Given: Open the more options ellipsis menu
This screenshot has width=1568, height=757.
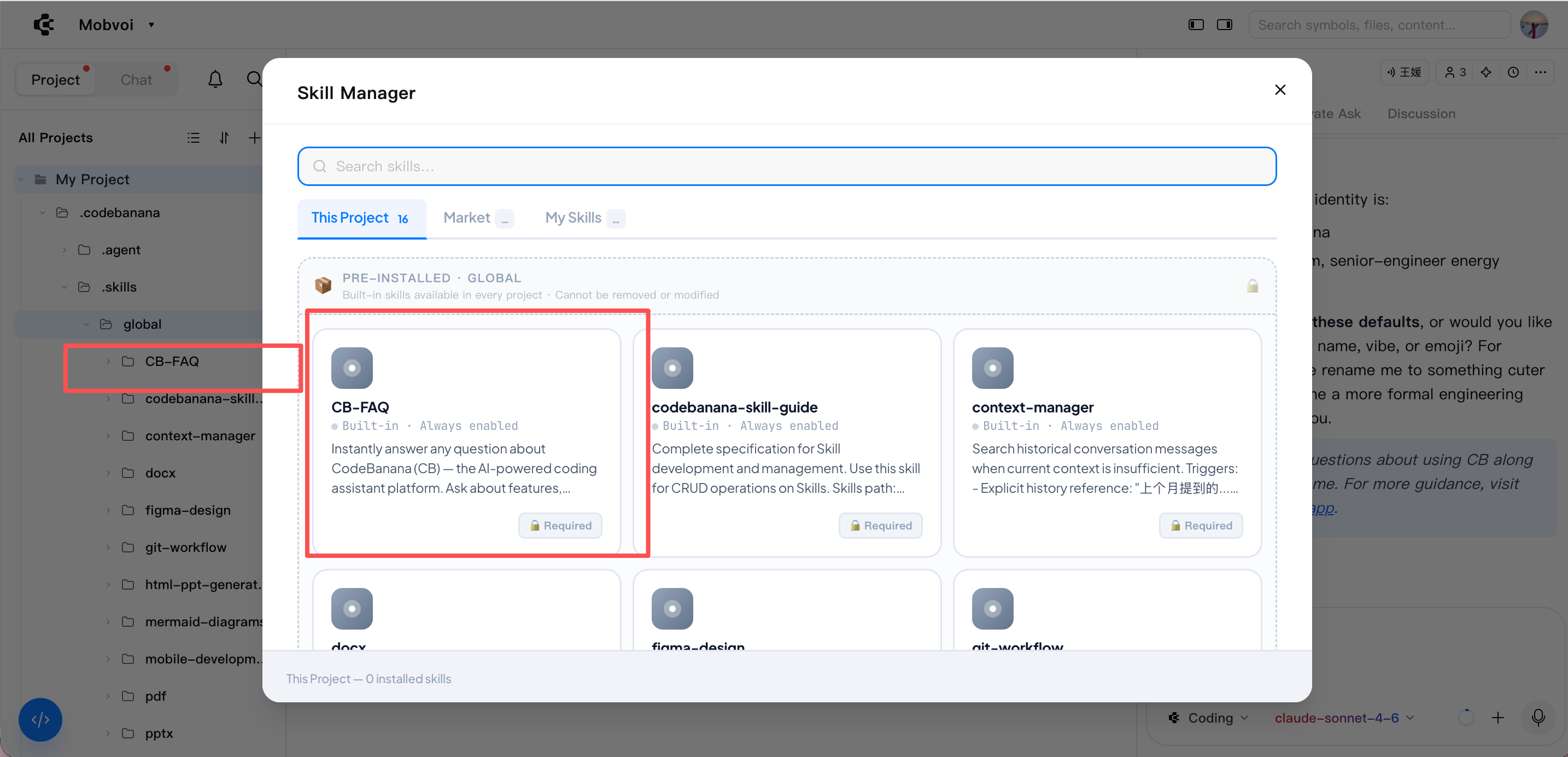Looking at the screenshot, I should (1541, 72).
